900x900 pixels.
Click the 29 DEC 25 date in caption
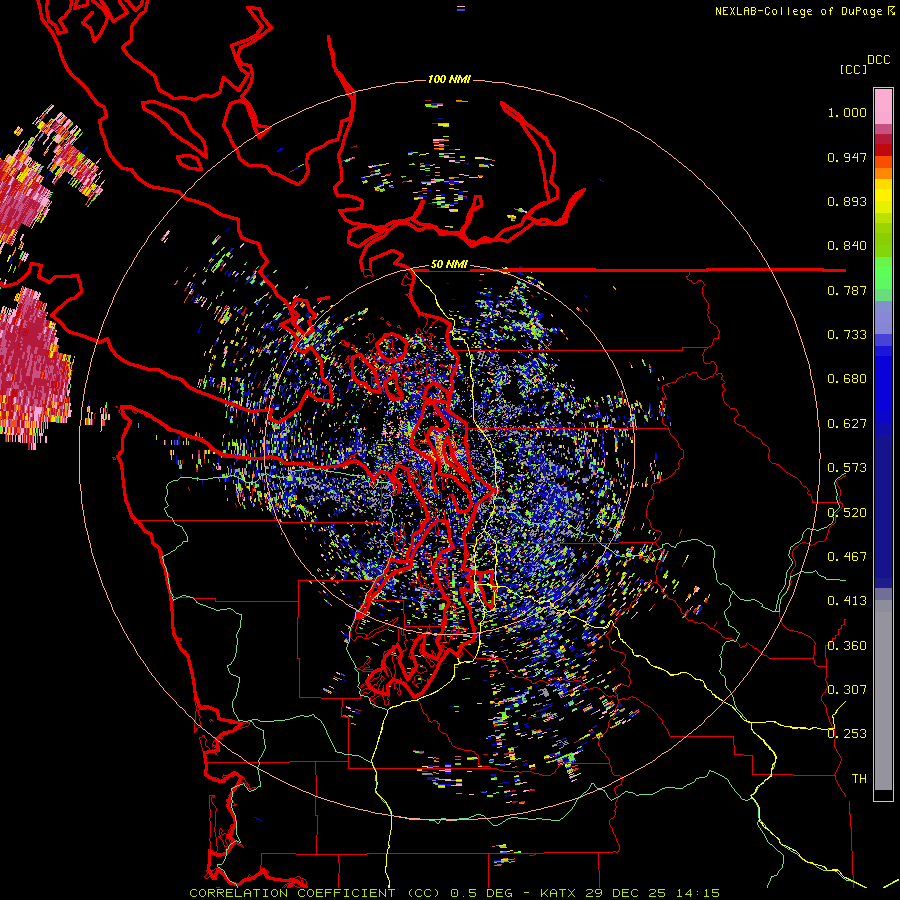625,893
